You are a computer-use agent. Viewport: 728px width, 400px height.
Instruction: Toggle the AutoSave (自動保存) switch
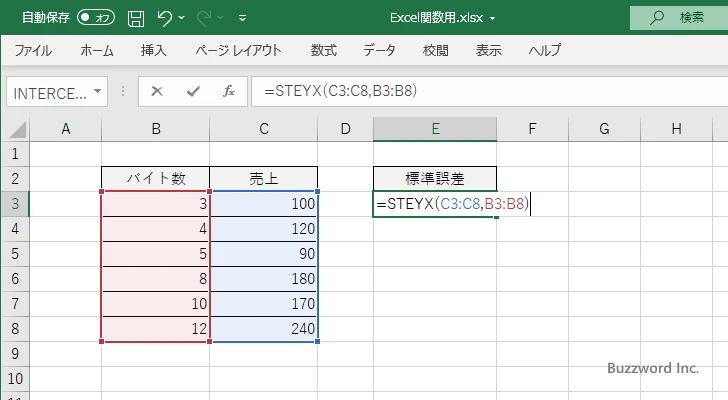click(x=96, y=18)
